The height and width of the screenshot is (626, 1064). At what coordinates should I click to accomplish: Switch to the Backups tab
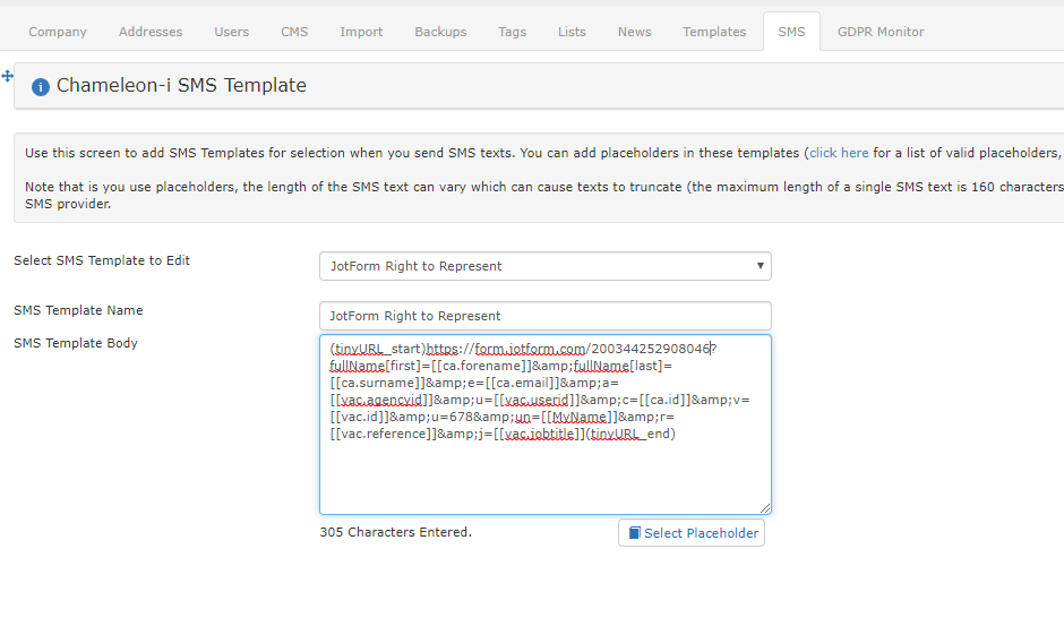point(440,32)
